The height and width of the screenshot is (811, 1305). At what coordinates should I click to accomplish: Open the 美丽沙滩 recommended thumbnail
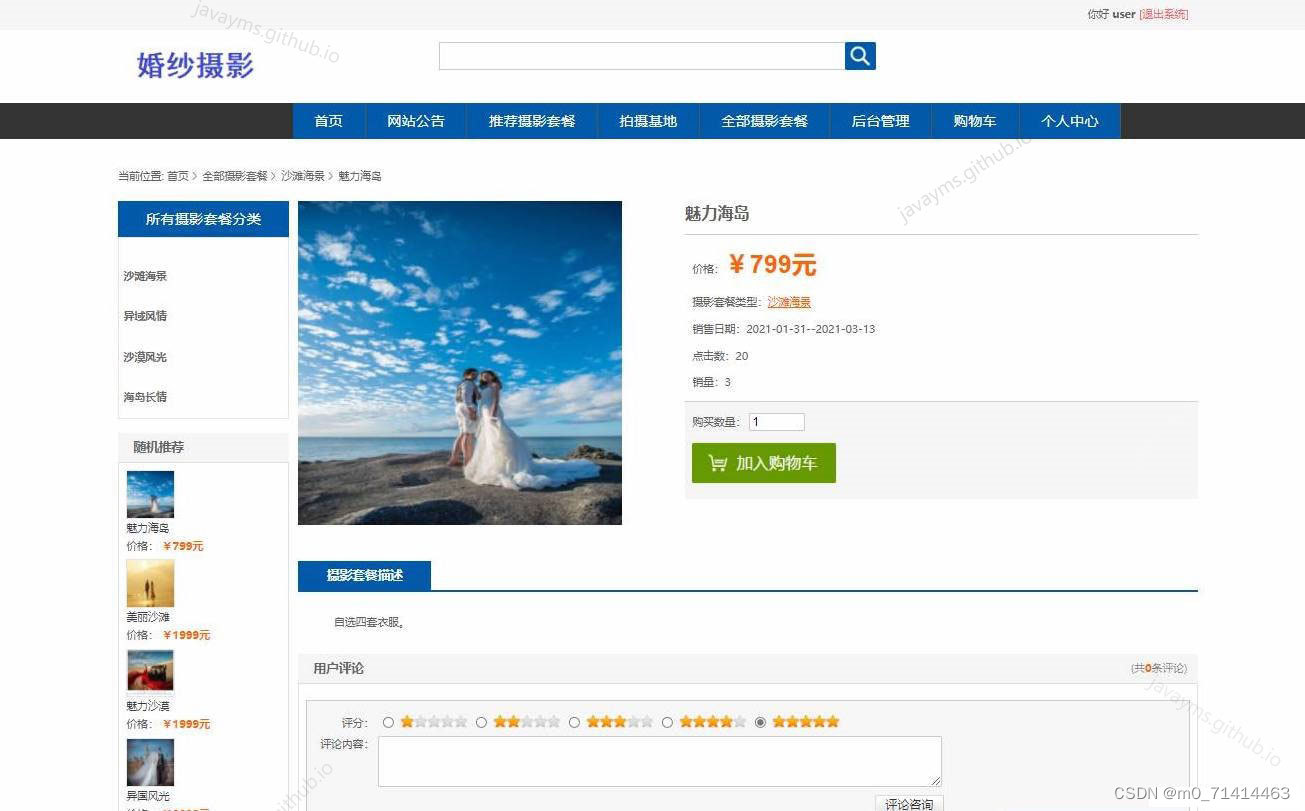(150, 584)
